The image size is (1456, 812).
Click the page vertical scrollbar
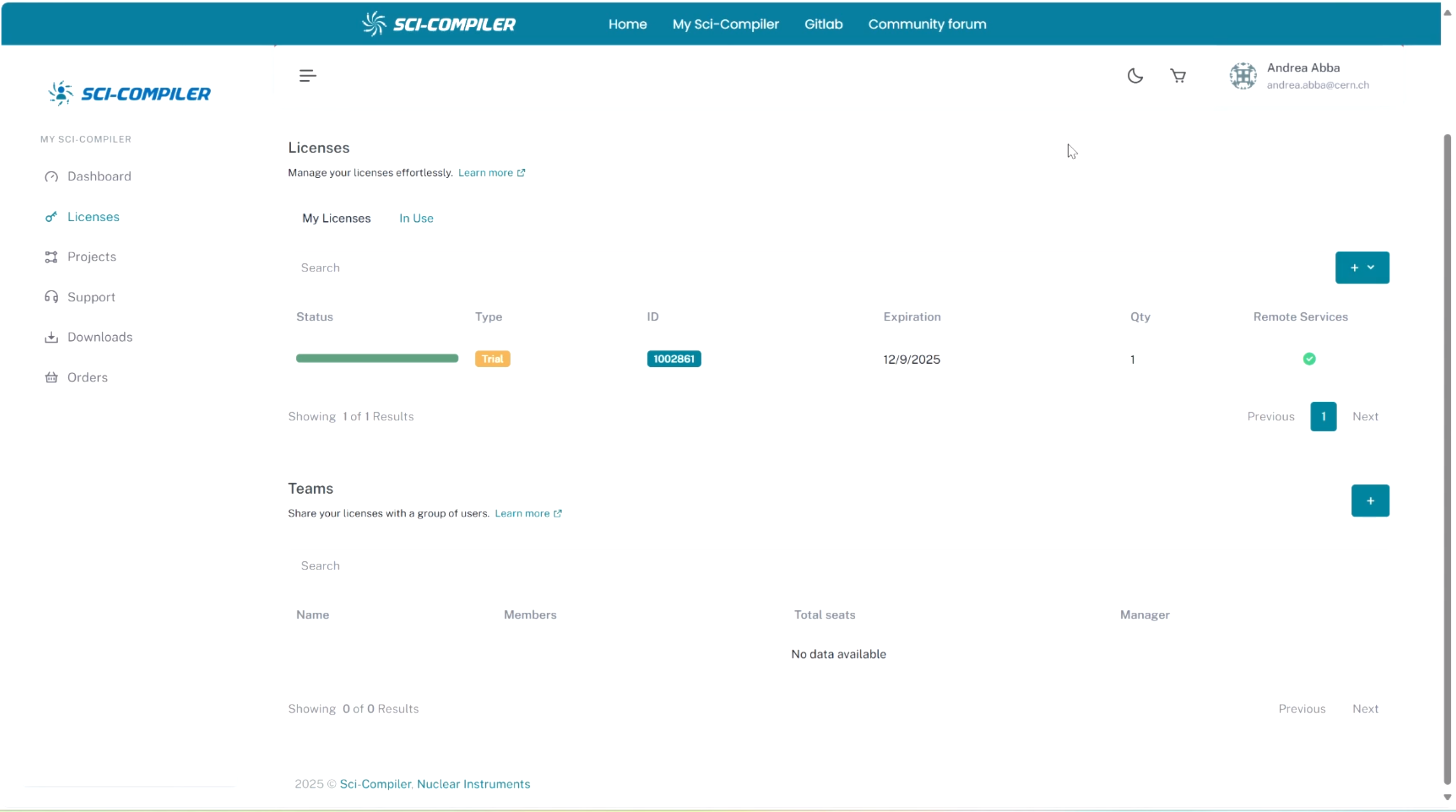click(1447, 459)
